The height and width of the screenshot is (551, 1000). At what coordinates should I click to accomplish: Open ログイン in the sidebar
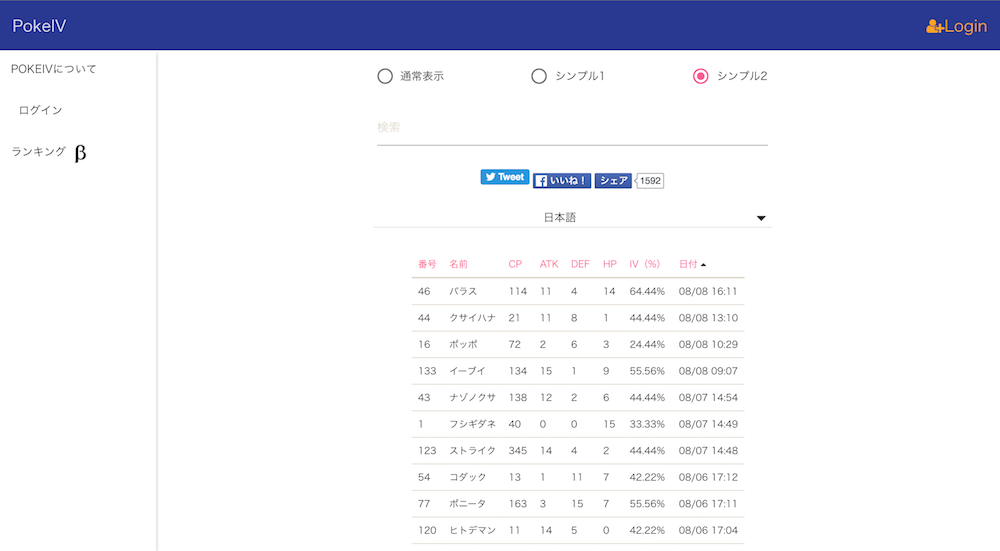[x=40, y=110]
